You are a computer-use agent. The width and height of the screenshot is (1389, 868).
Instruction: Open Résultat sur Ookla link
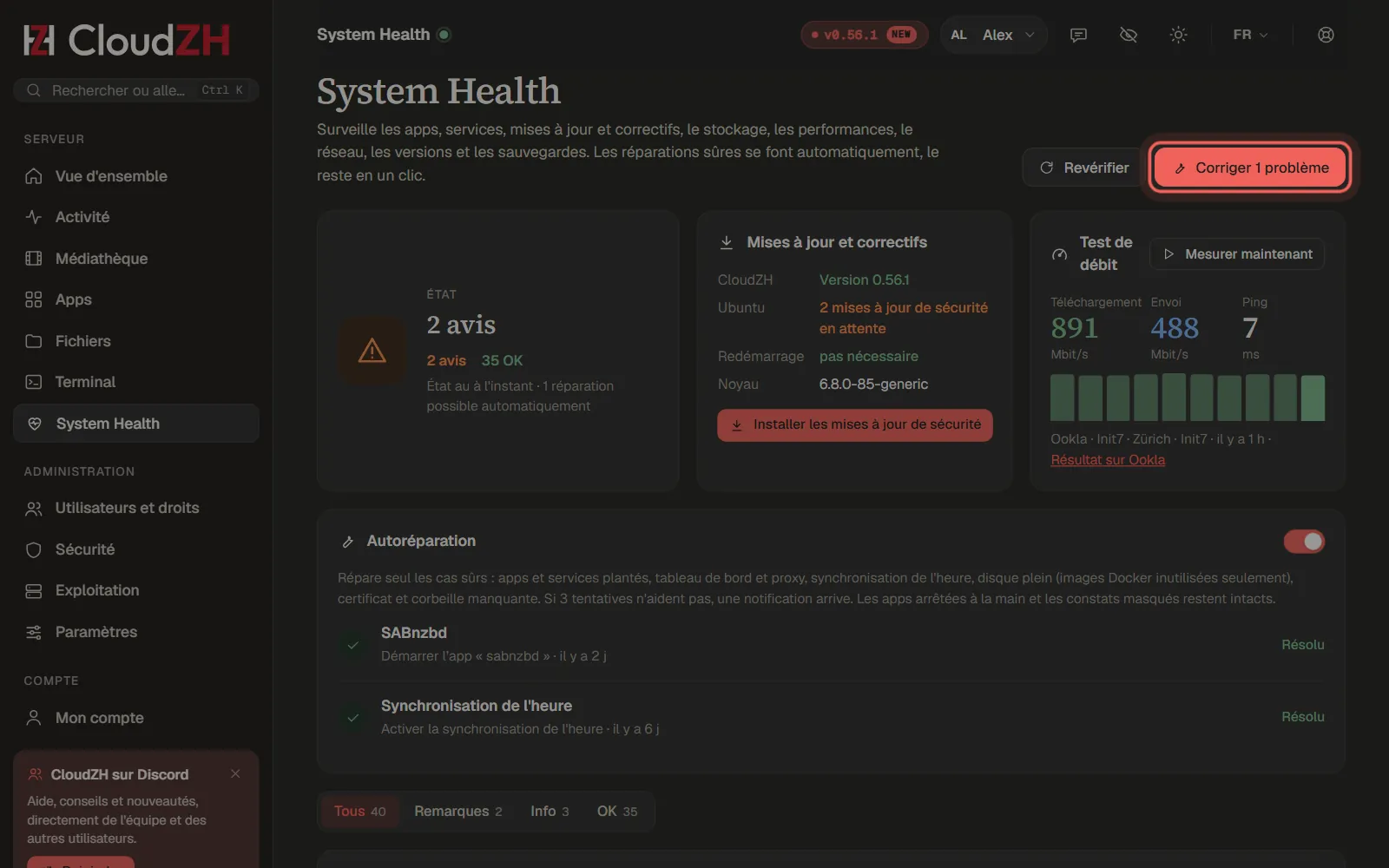1108,460
